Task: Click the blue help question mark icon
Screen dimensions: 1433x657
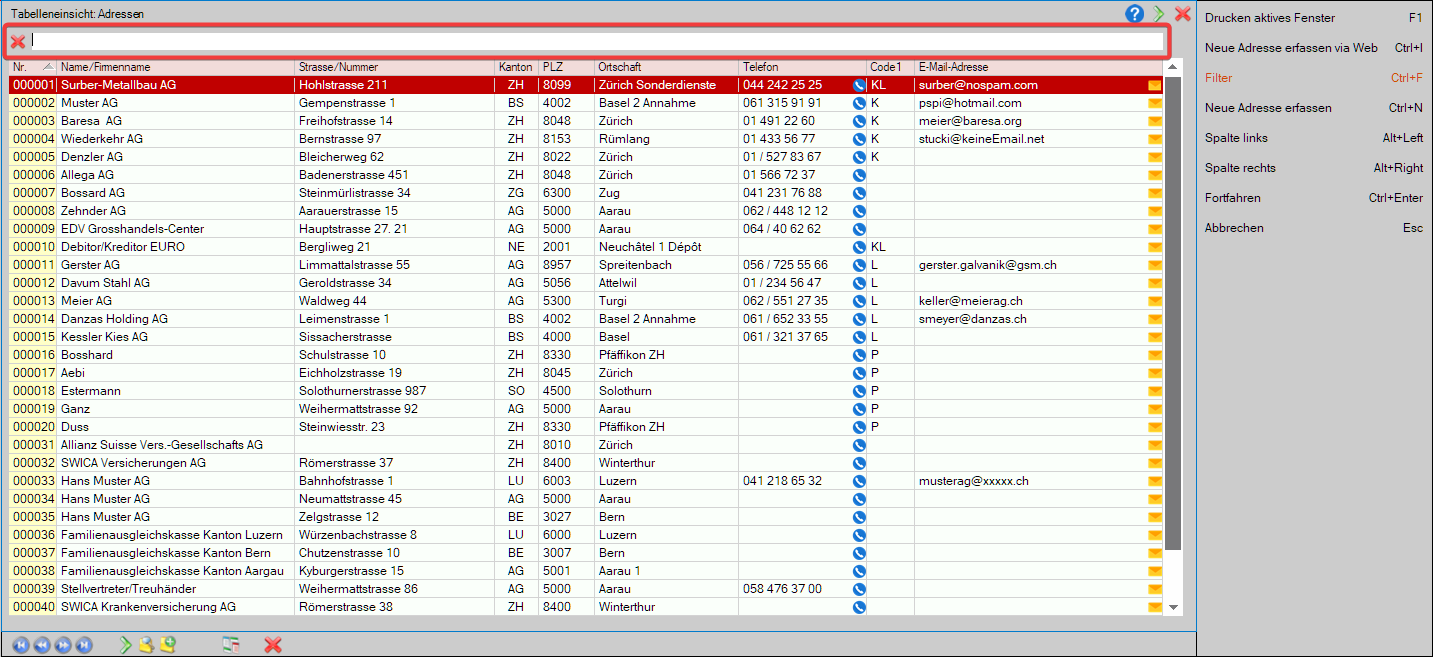Action: pos(1134,14)
